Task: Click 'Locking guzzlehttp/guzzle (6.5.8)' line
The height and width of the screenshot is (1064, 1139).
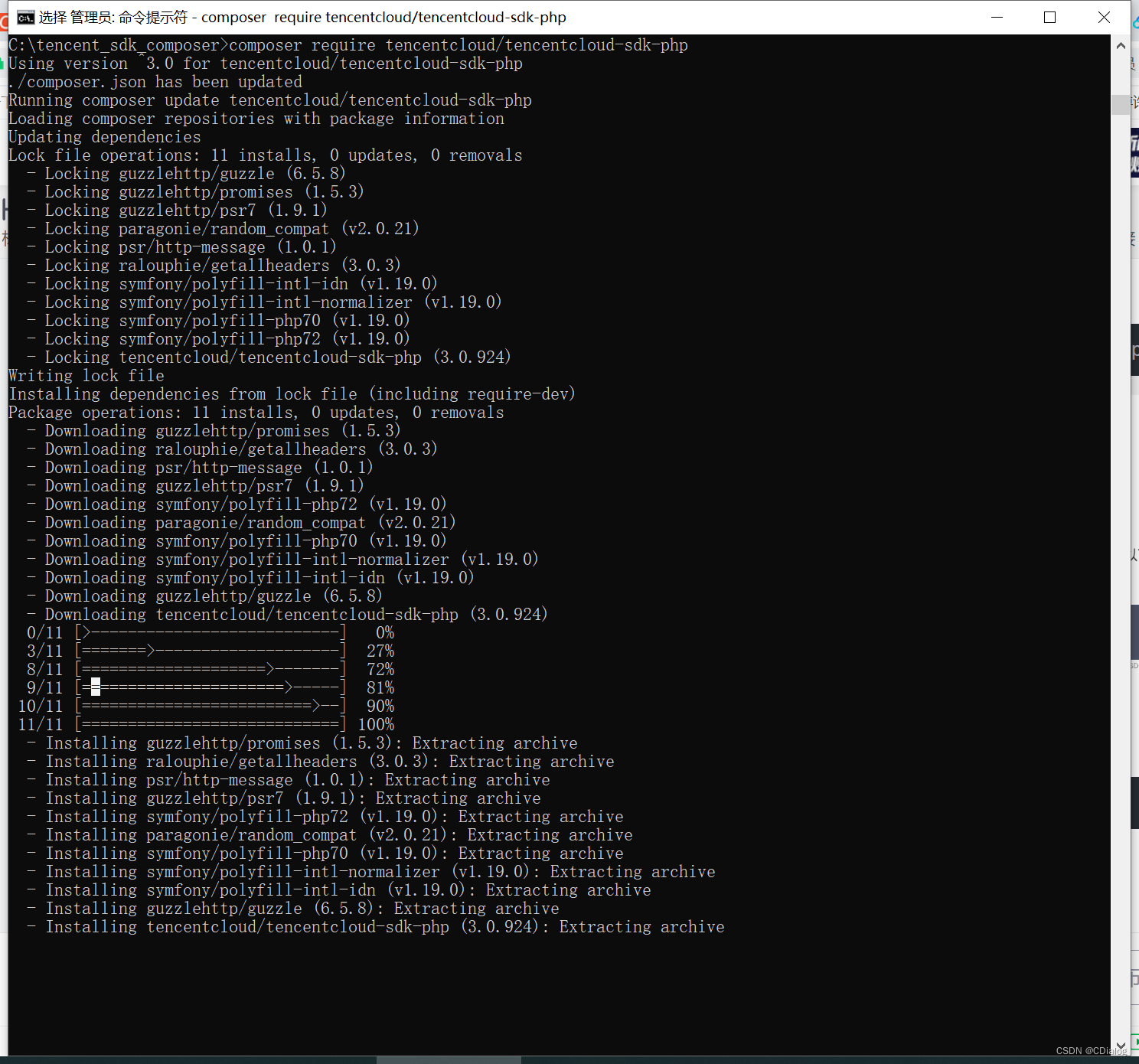Action: point(186,174)
